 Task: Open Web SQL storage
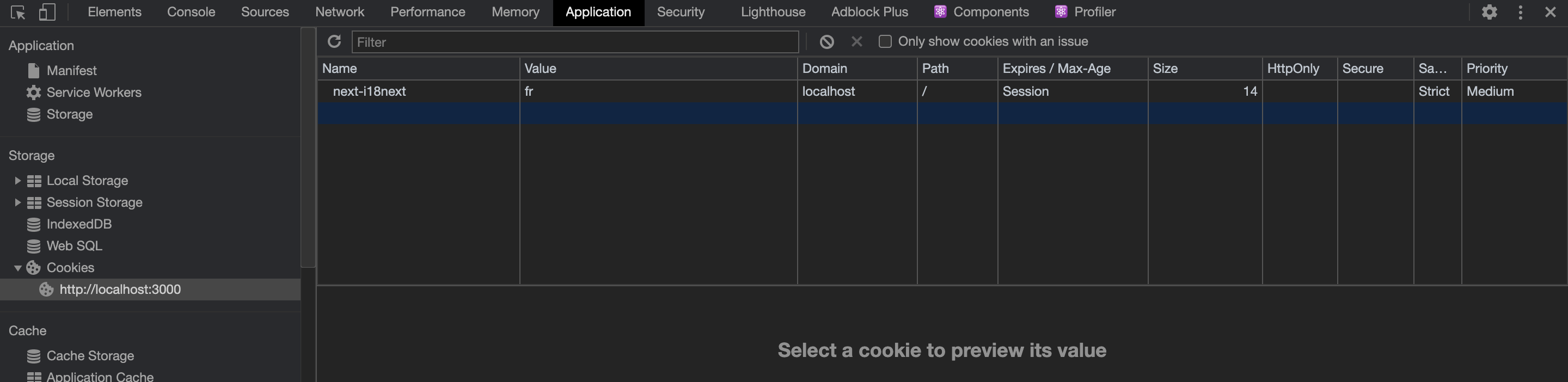click(x=76, y=245)
